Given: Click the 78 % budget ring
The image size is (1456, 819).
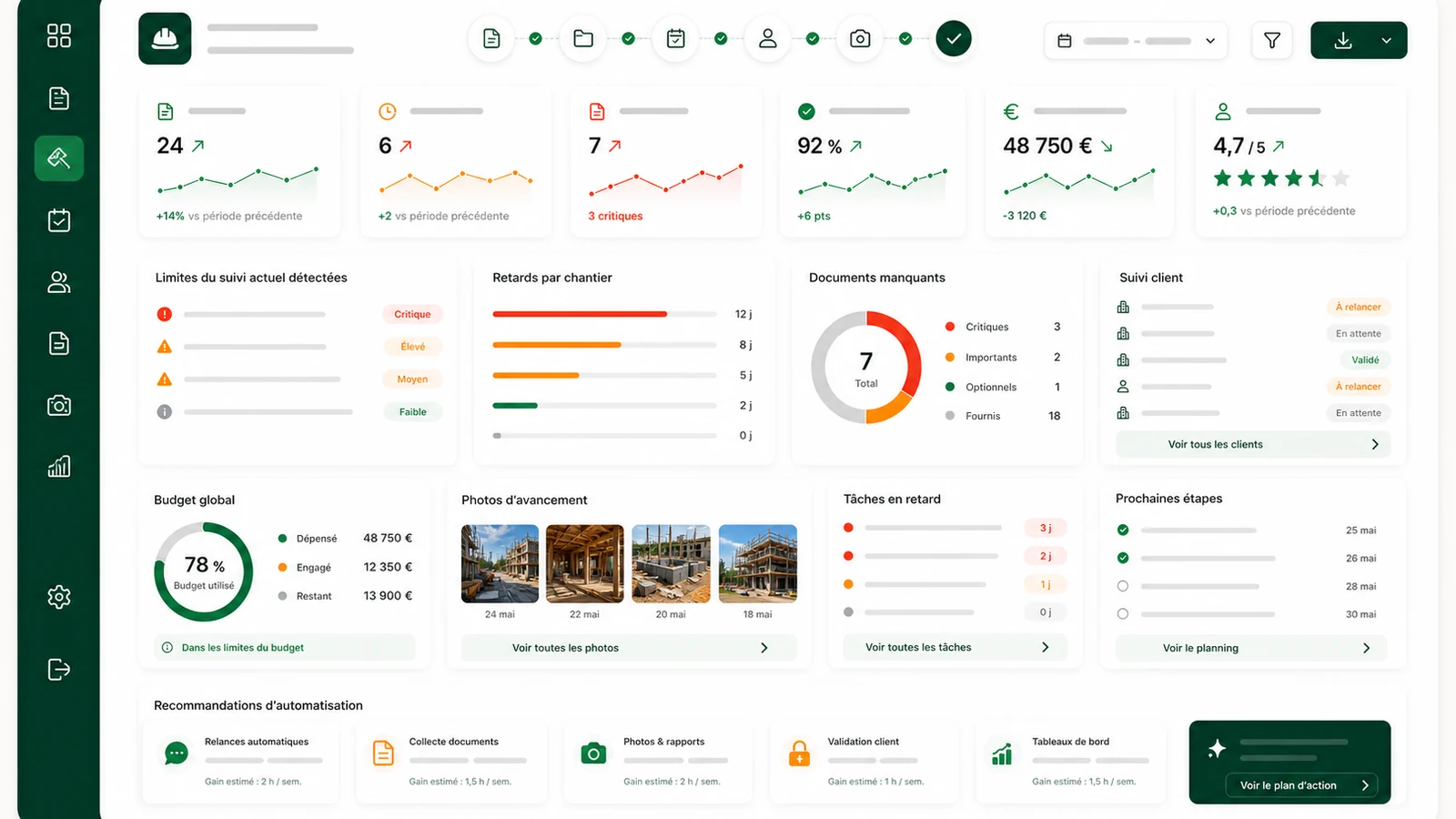Looking at the screenshot, I should pos(204,571).
